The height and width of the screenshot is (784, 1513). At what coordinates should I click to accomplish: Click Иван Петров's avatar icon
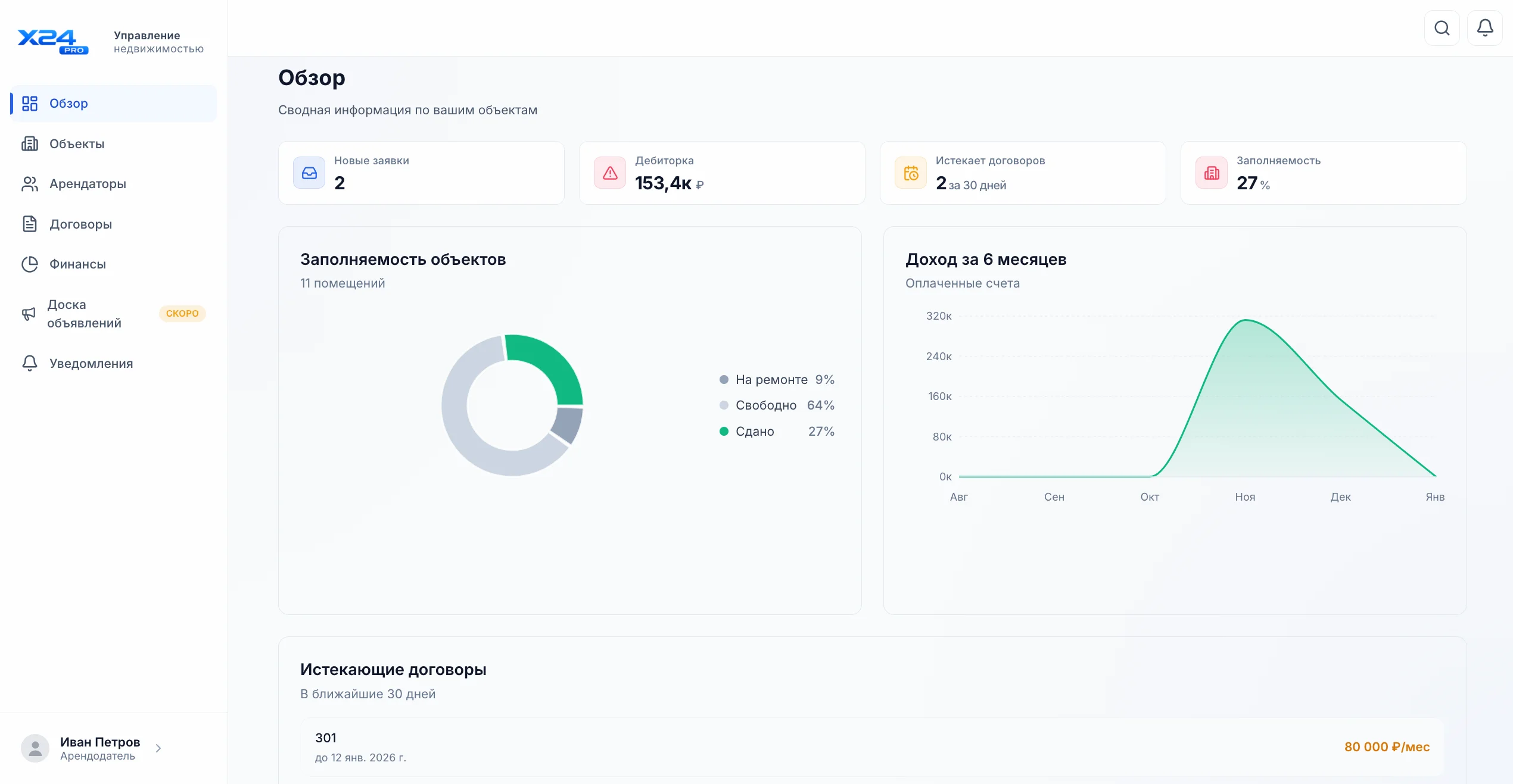35,748
